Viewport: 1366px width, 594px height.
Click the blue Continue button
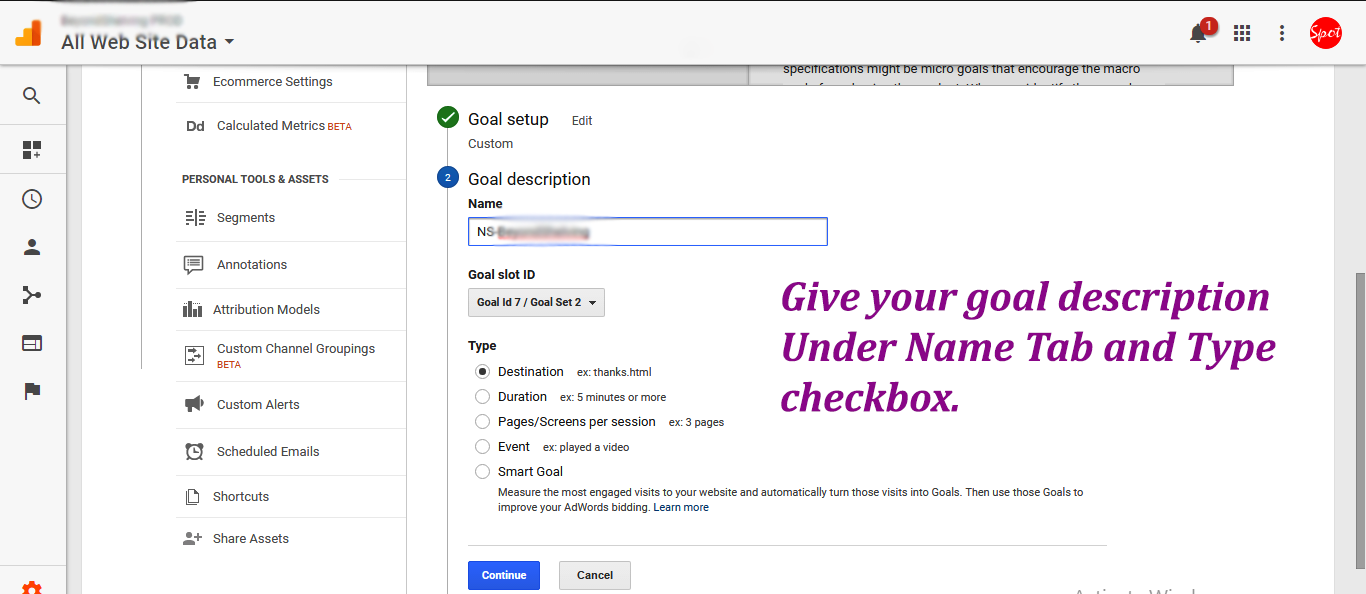tap(504, 575)
